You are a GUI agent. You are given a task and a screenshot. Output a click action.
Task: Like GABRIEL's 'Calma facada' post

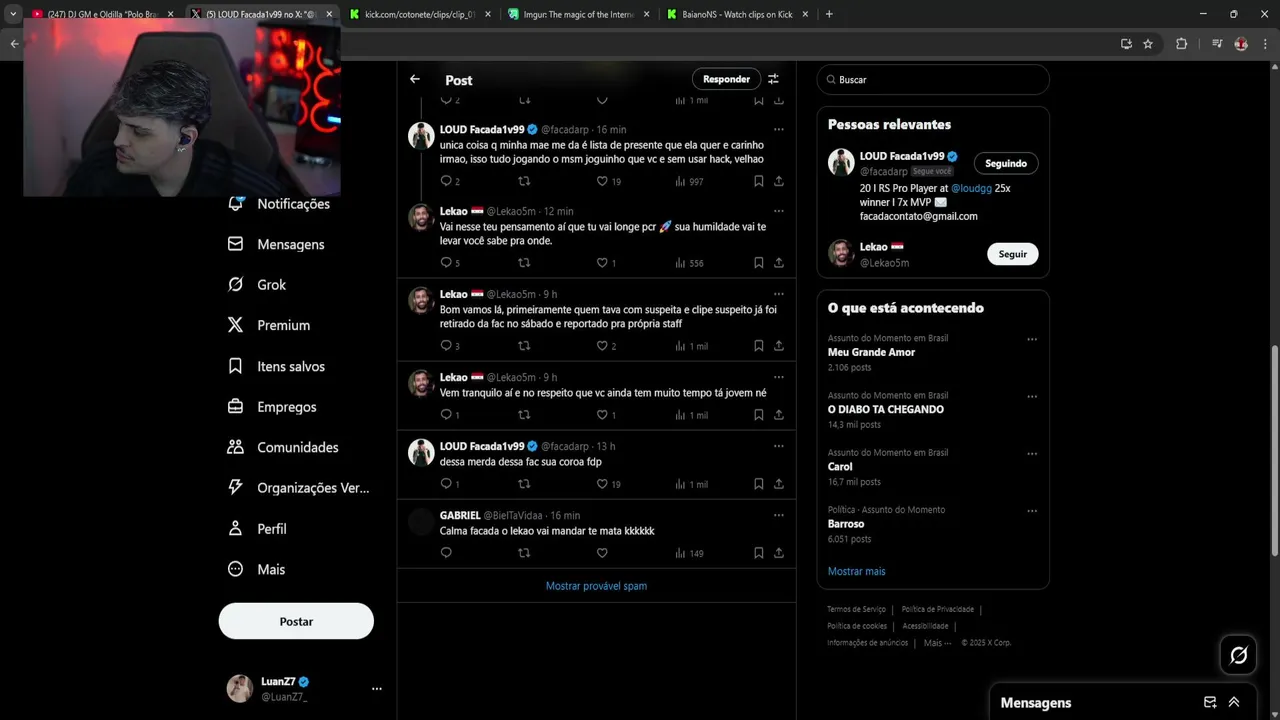pyautogui.click(x=602, y=553)
